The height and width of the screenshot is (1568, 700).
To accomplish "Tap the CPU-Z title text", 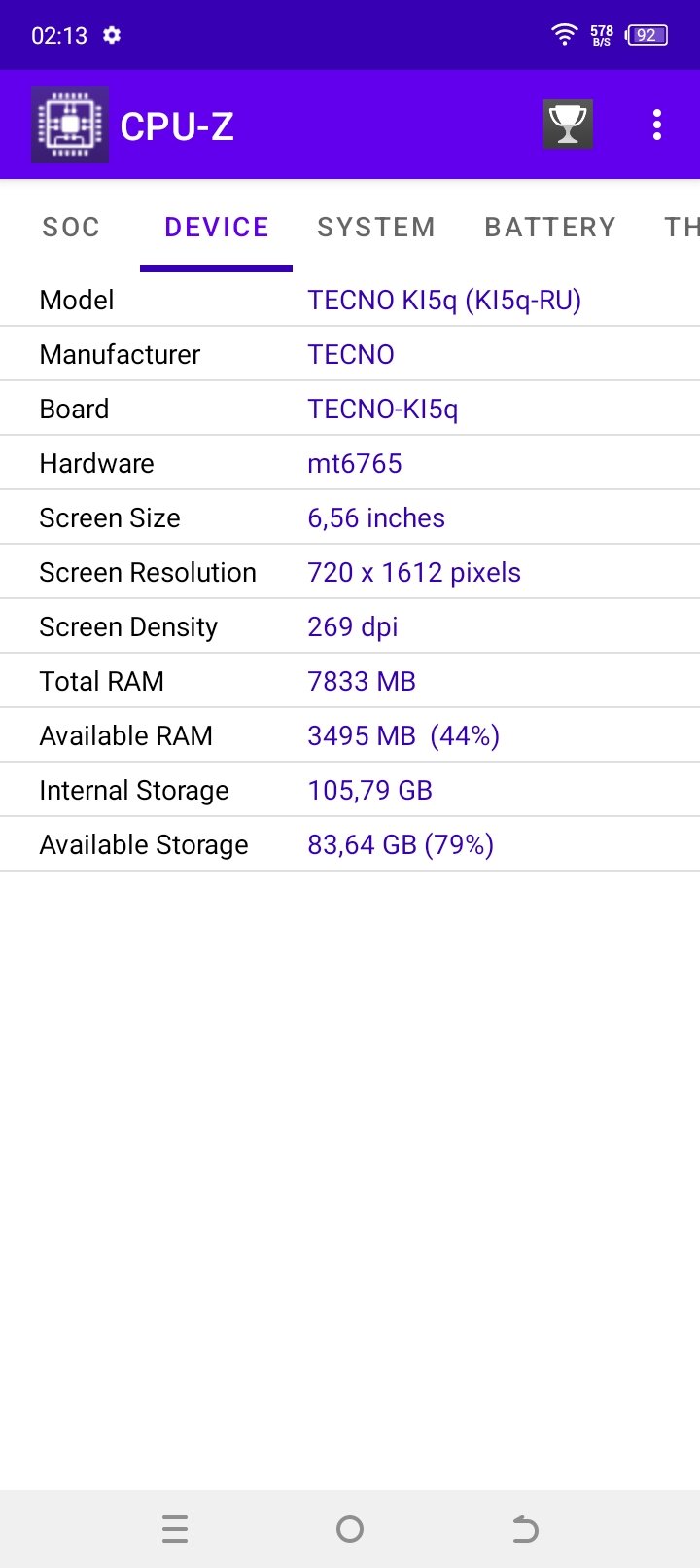I will pos(177,127).
